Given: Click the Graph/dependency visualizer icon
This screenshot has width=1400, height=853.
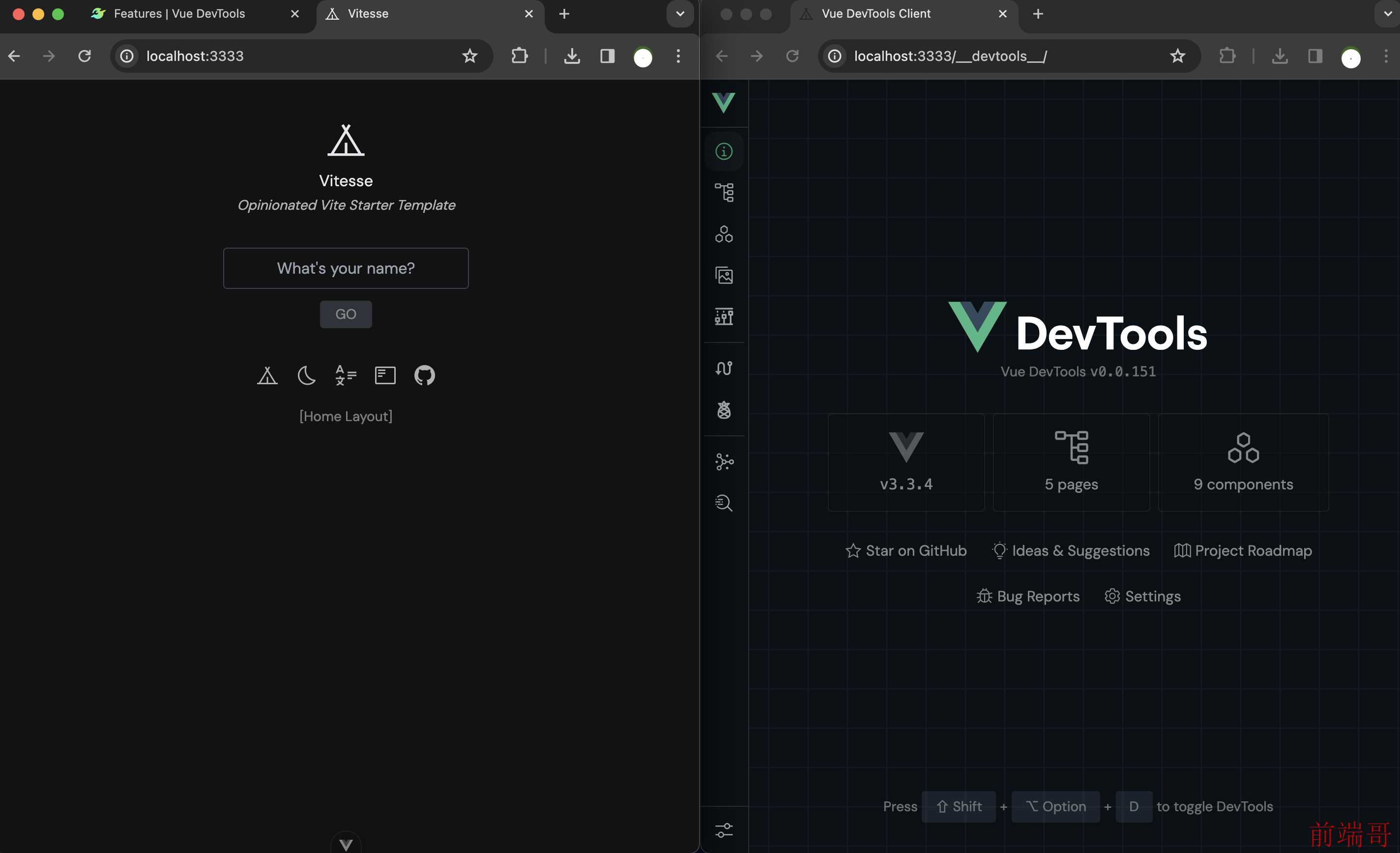Looking at the screenshot, I should (x=724, y=461).
